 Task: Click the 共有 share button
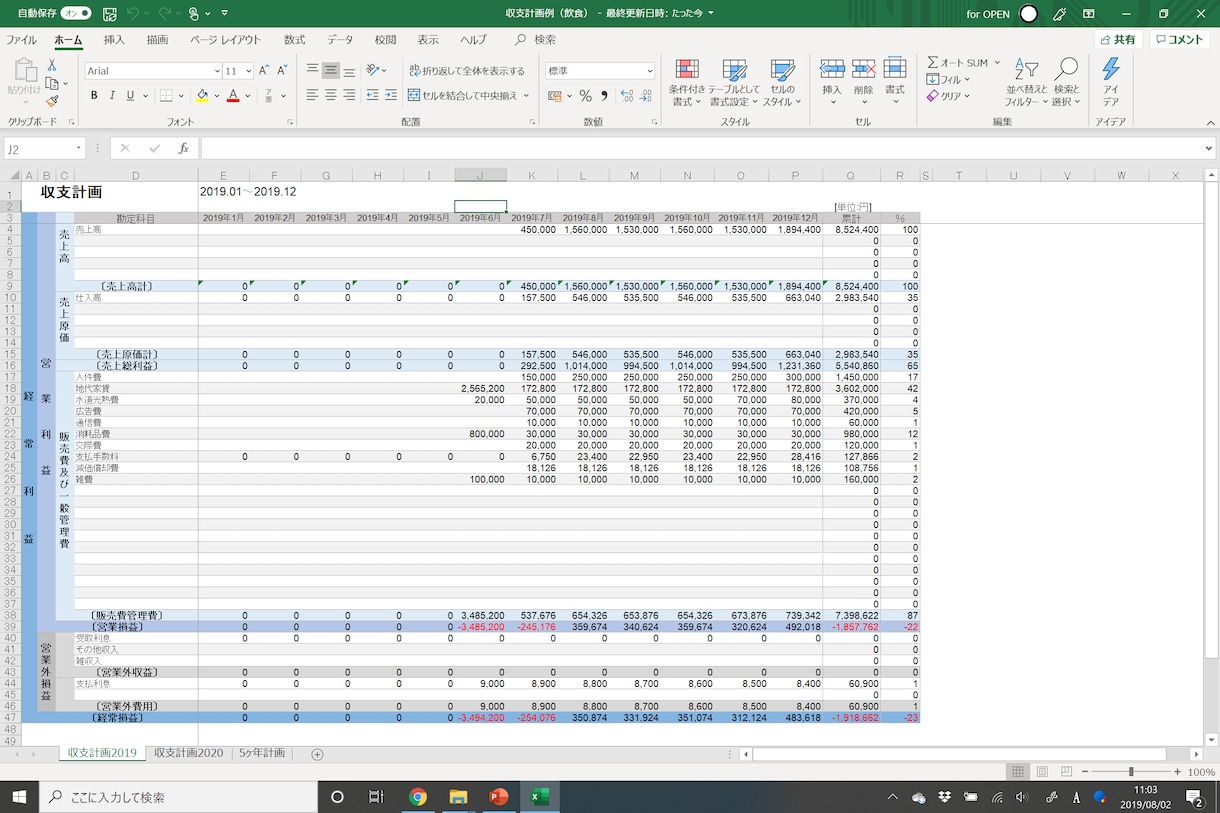(x=1118, y=40)
